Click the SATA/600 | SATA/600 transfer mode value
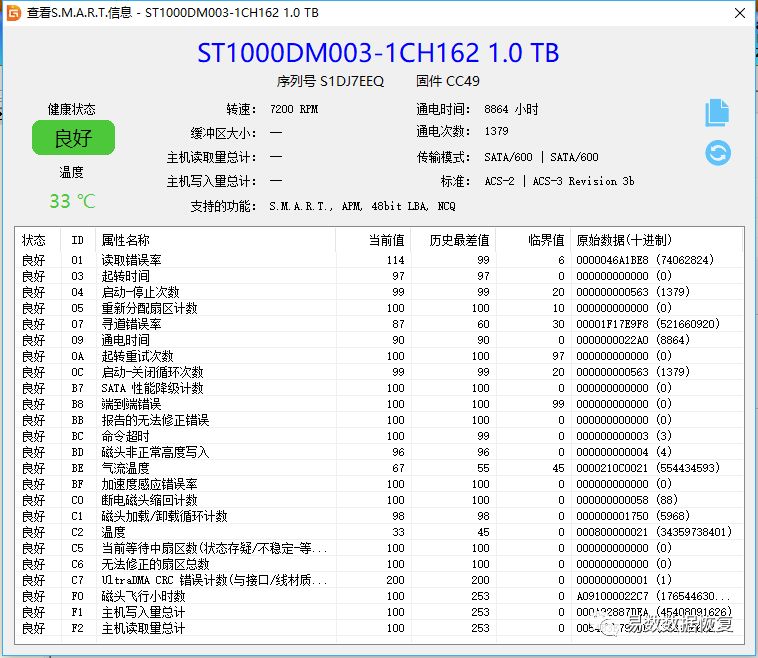This screenshot has height=658, width=758. [541, 157]
